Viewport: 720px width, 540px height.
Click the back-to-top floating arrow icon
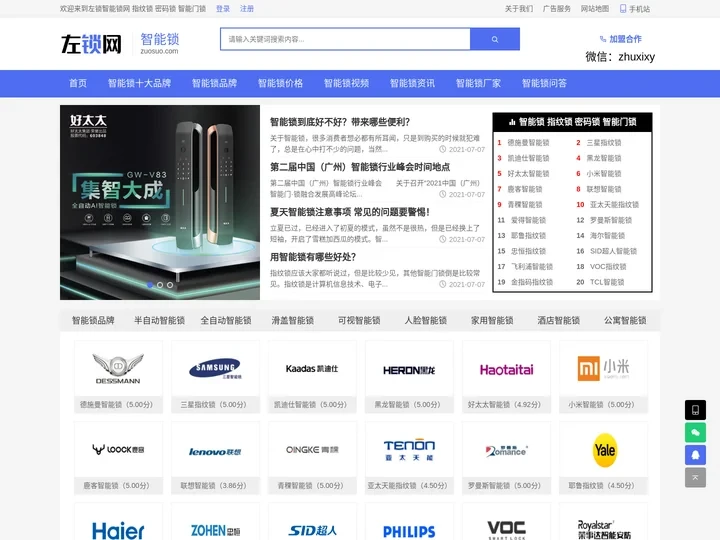(x=695, y=478)
